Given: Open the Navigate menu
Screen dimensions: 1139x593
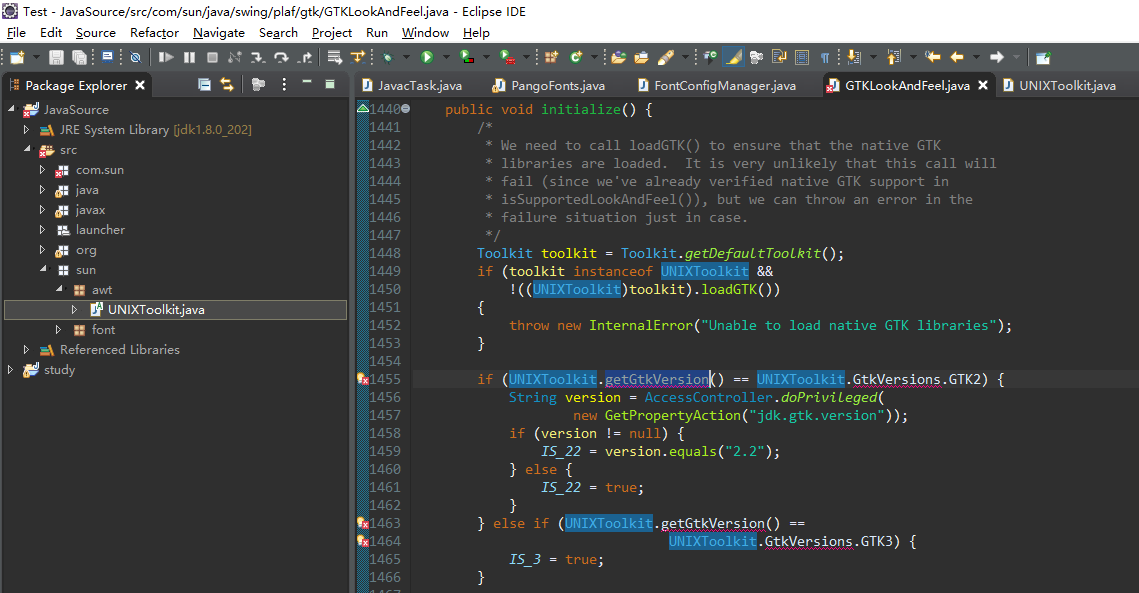Looking at the screenshot, I should [x=219, y=33].
